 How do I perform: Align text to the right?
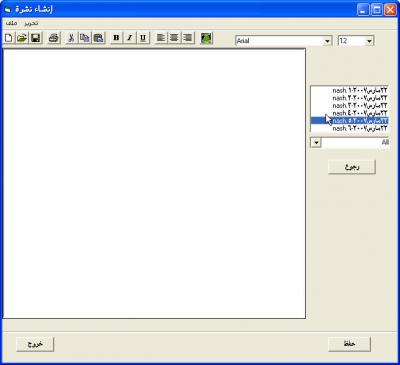tap(188, 38)
